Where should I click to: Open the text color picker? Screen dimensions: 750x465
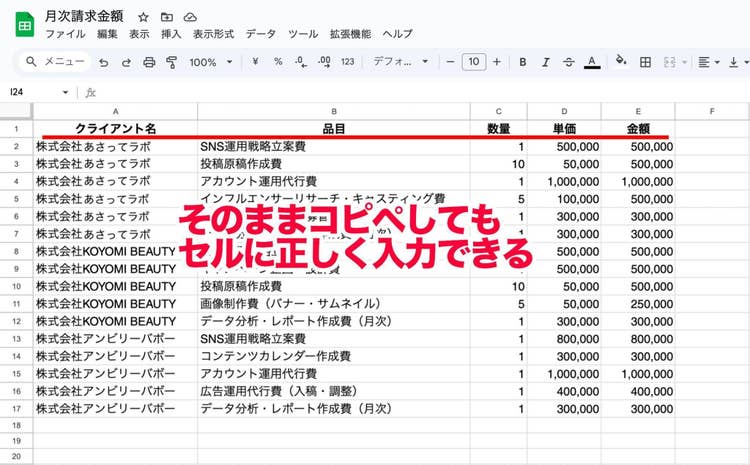(592, 62)
